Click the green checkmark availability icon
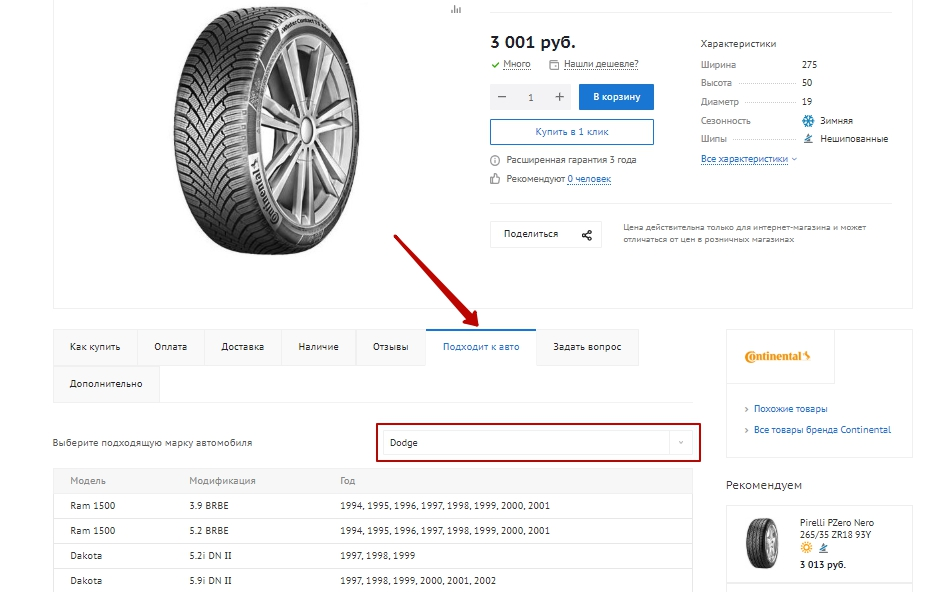Viewport: 935px width, 592px height. pos(495,64)
